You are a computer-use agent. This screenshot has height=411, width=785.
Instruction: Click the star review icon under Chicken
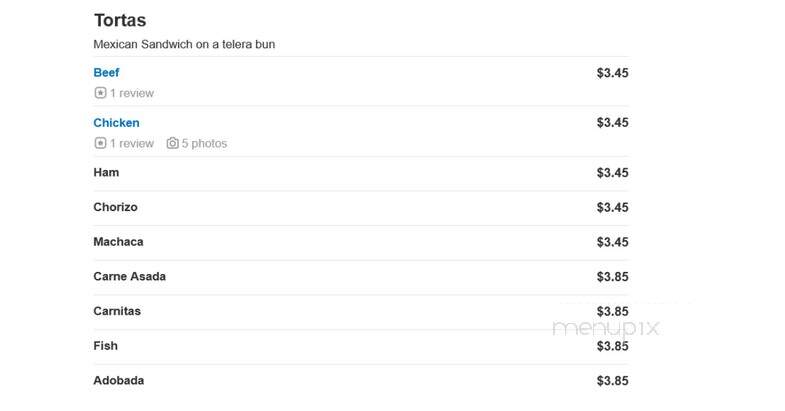(x=100, y=143)
